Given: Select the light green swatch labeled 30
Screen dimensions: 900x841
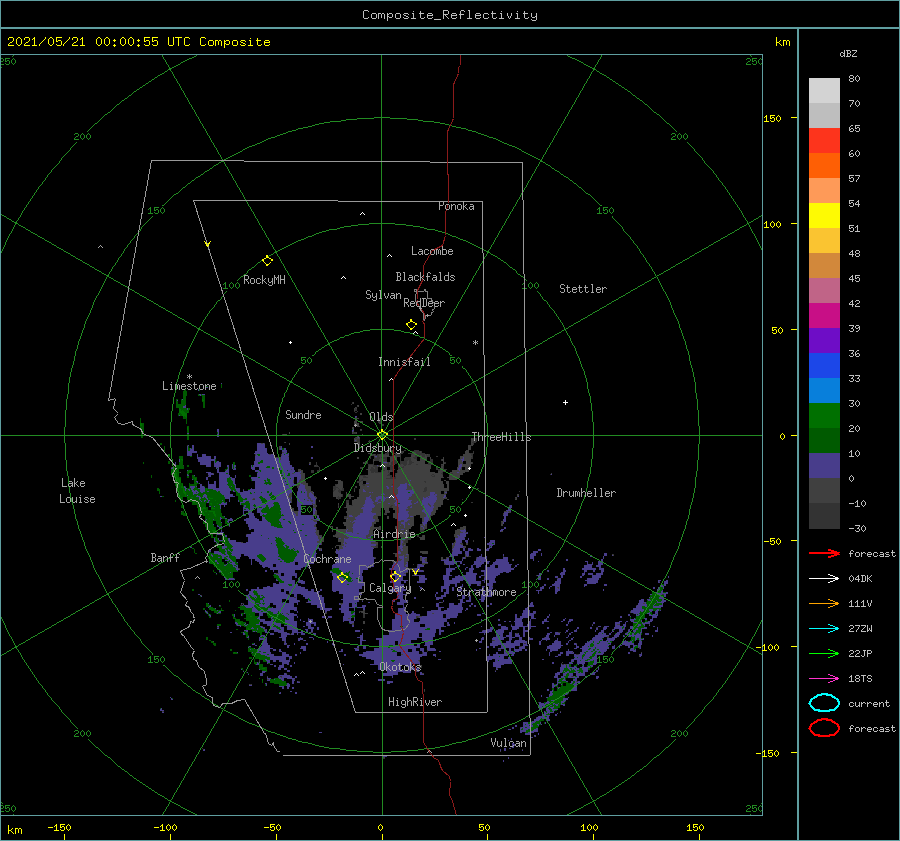Looking at the screenshot, I should tap(824, 416).
